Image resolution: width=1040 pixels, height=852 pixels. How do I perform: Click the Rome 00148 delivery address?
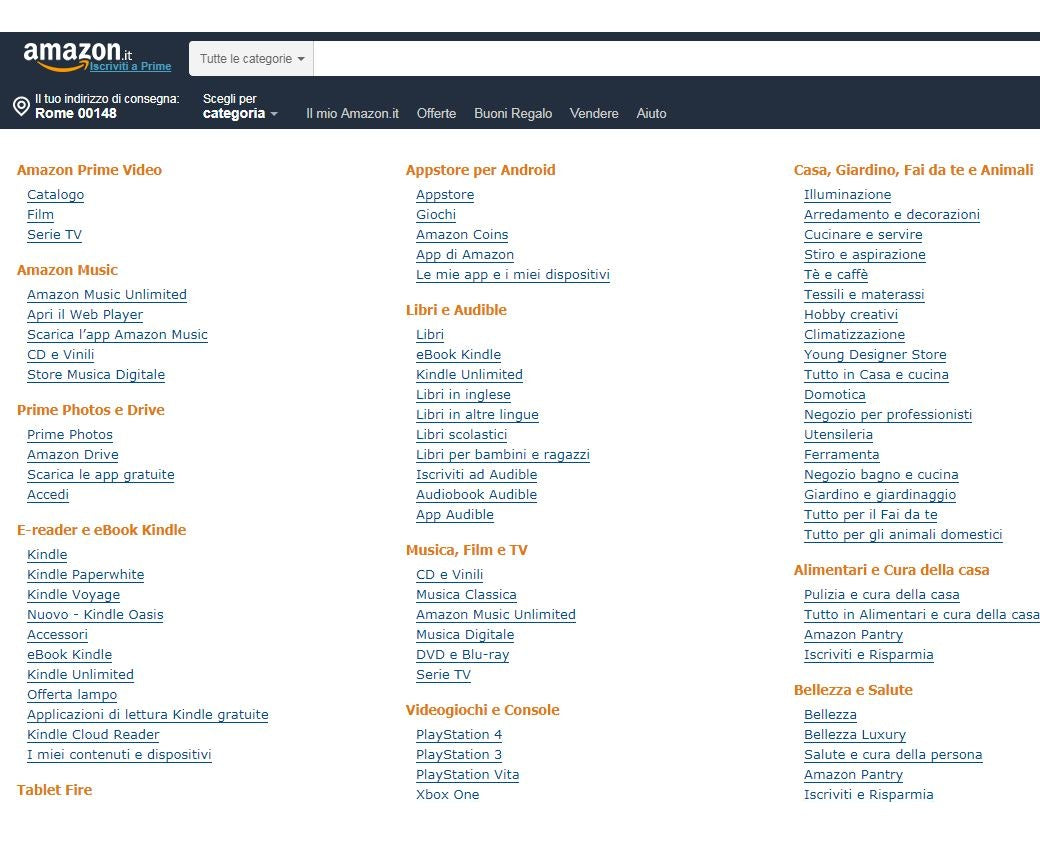click(76, 113)
